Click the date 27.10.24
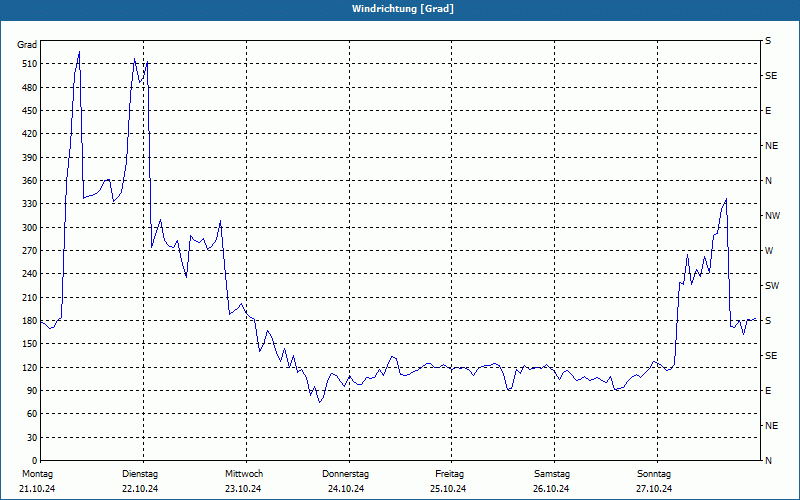The height and width of the screenshot is (500, 800). tap(654, 489)
